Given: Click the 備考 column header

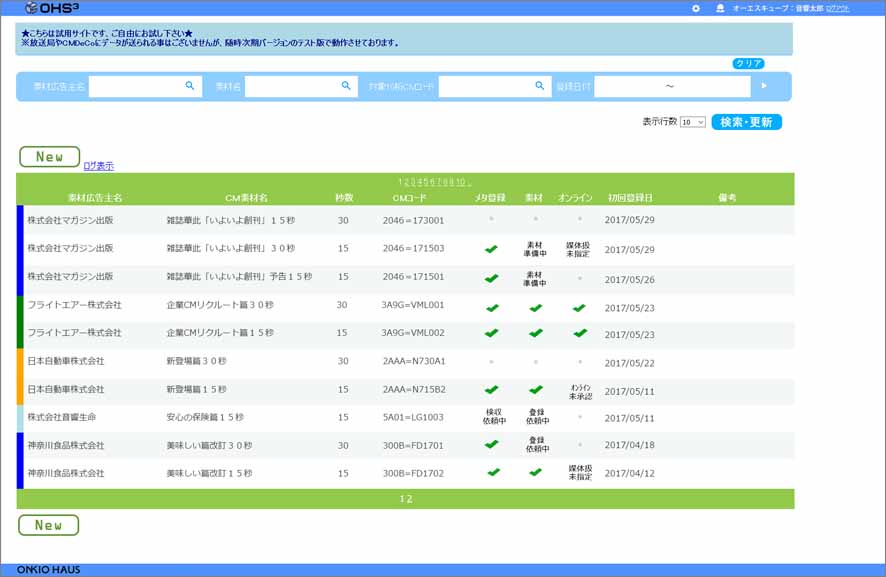Looking at the screenshot, I should tap(727, 198).
